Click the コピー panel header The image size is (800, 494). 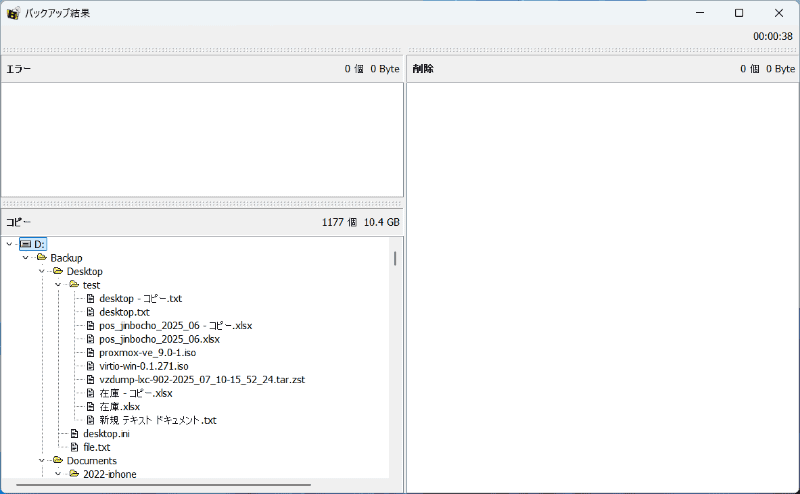click(202, 222)
